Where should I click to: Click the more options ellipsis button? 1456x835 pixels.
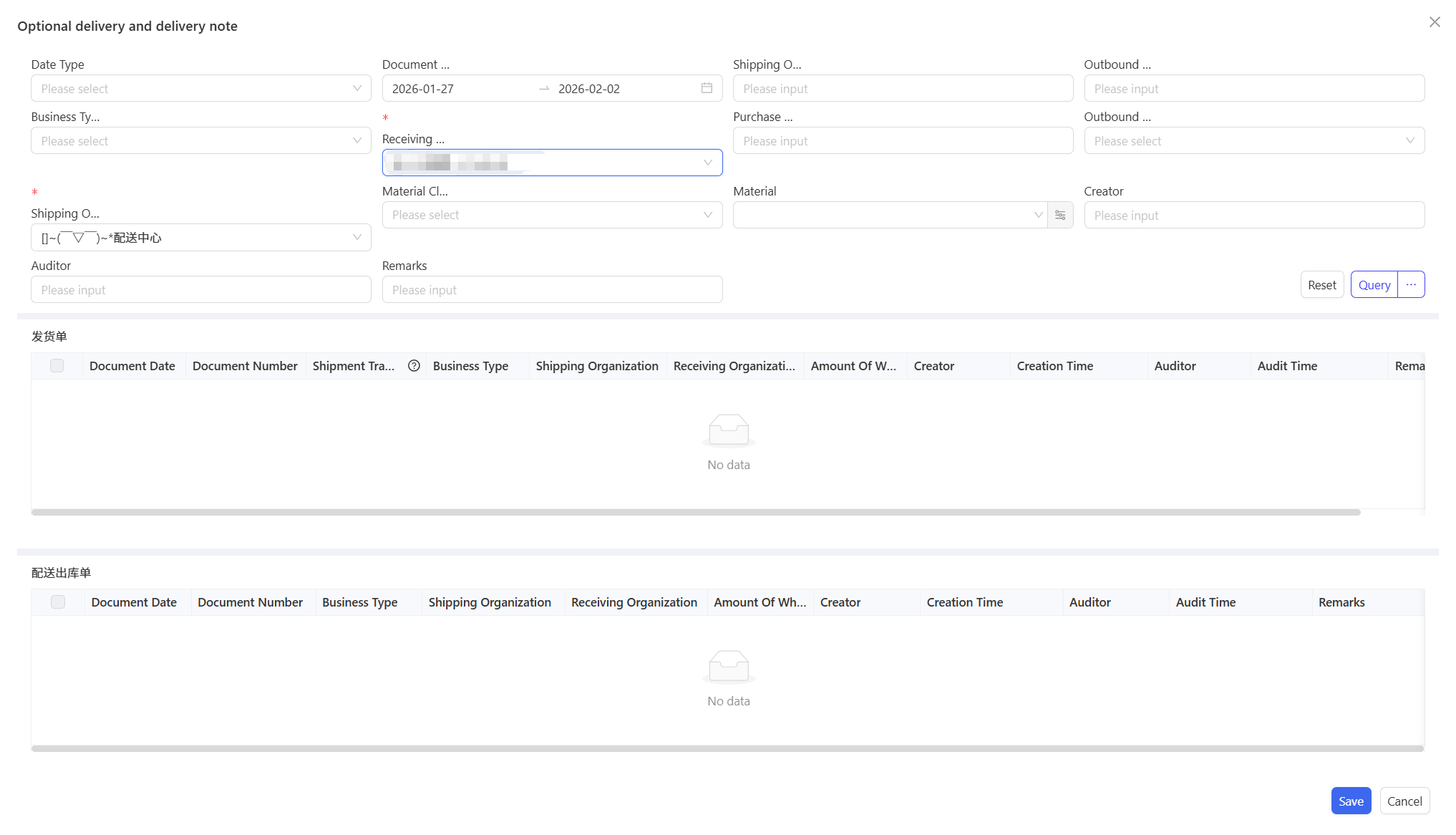pyautogui.click(x=1411, y=284)
